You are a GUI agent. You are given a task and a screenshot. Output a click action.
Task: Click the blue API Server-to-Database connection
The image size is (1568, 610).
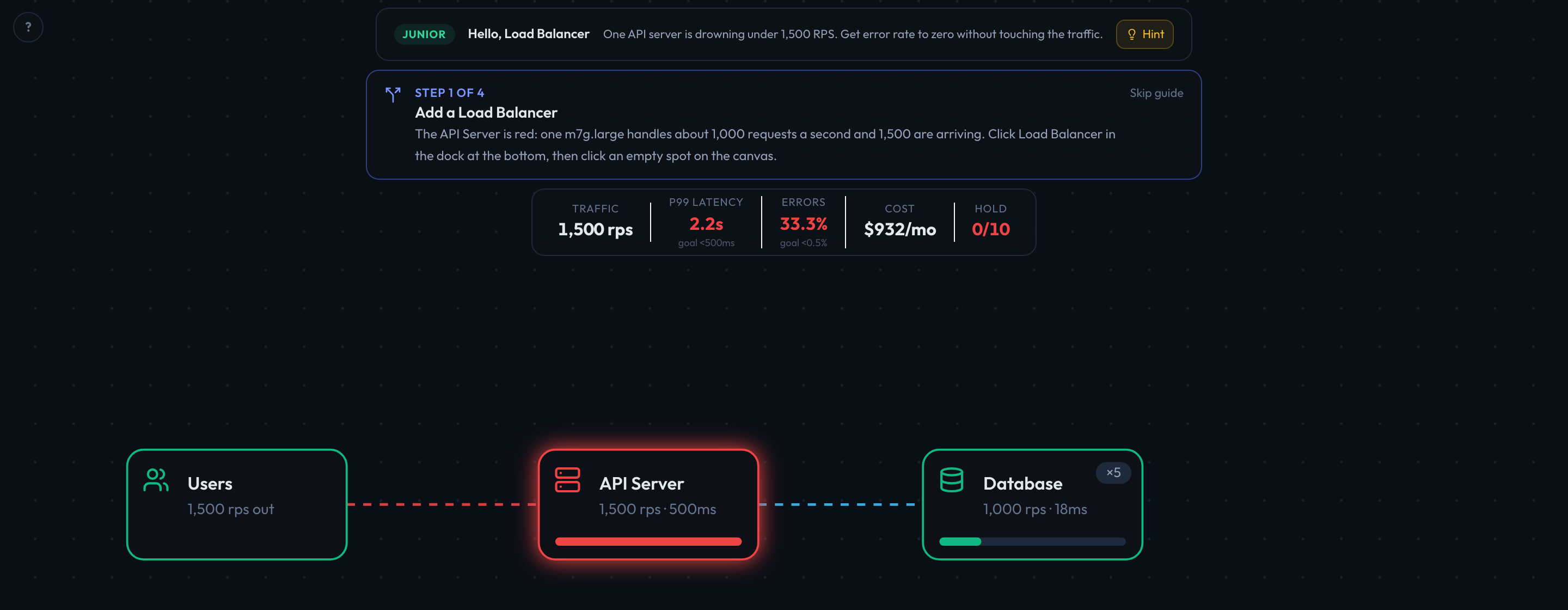click(840, 505)
